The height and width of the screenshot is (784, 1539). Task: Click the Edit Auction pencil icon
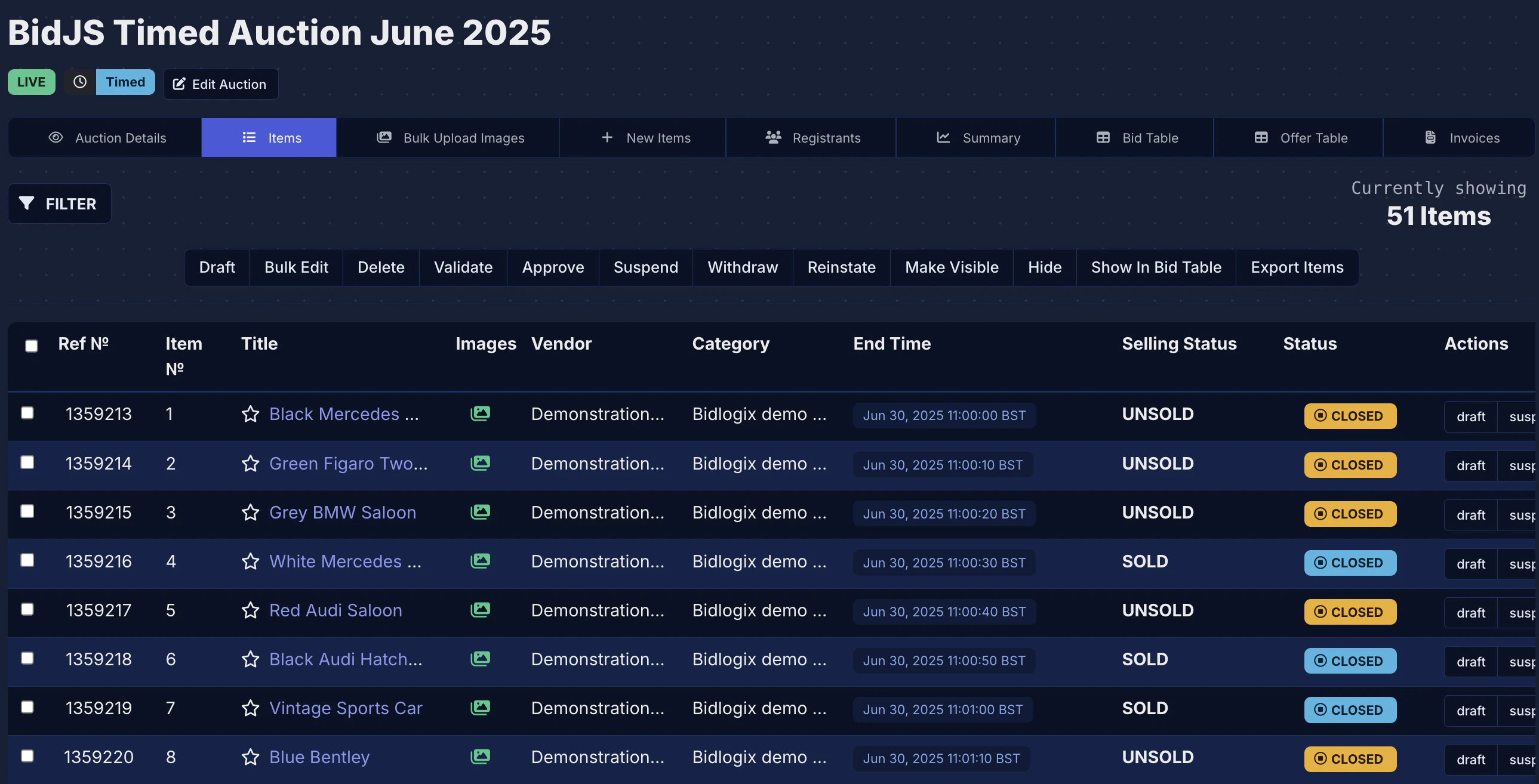tap(179, 84)
